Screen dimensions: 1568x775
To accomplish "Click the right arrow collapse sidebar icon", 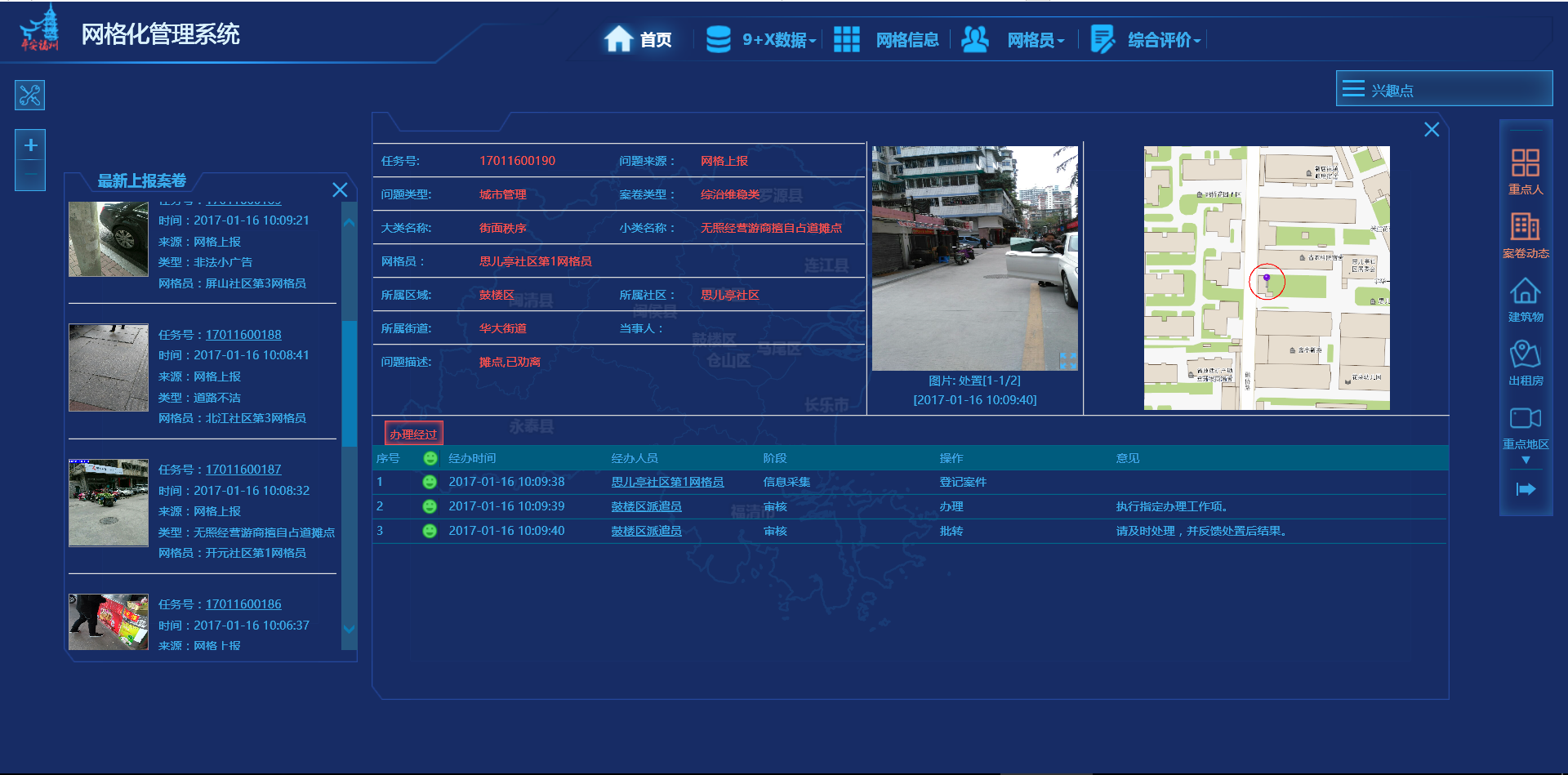I will [1526, 489].
